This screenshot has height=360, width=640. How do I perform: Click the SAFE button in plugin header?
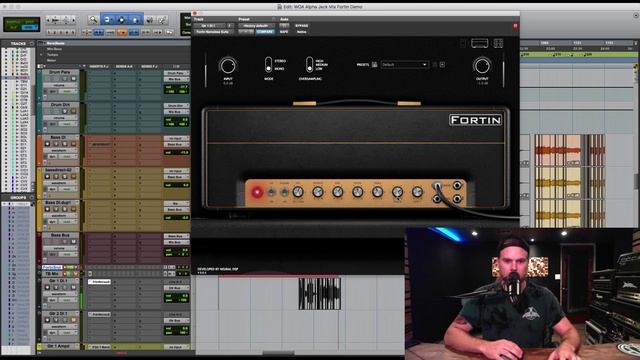pos(284,32)
